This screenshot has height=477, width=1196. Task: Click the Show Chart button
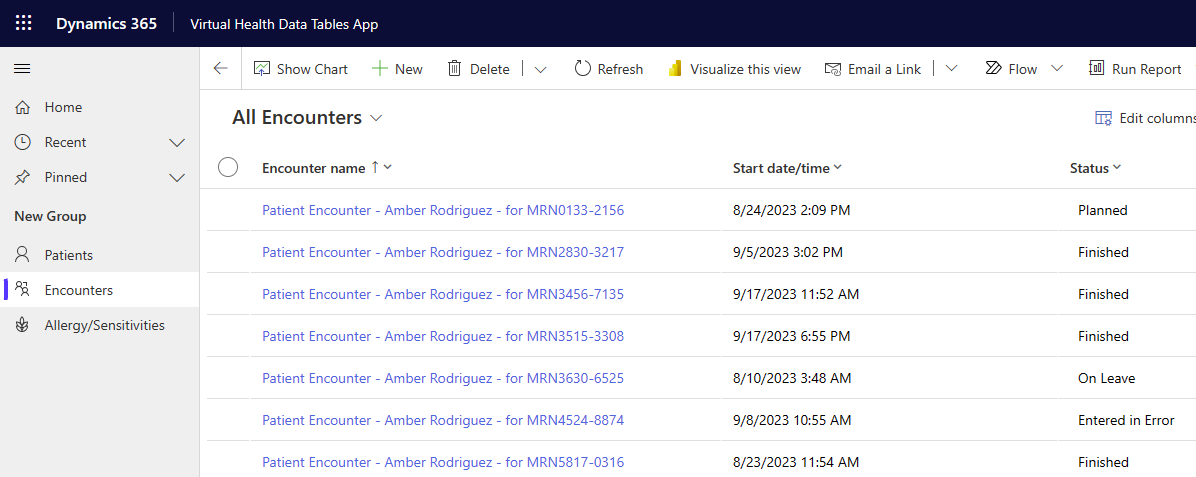[301, 69]
